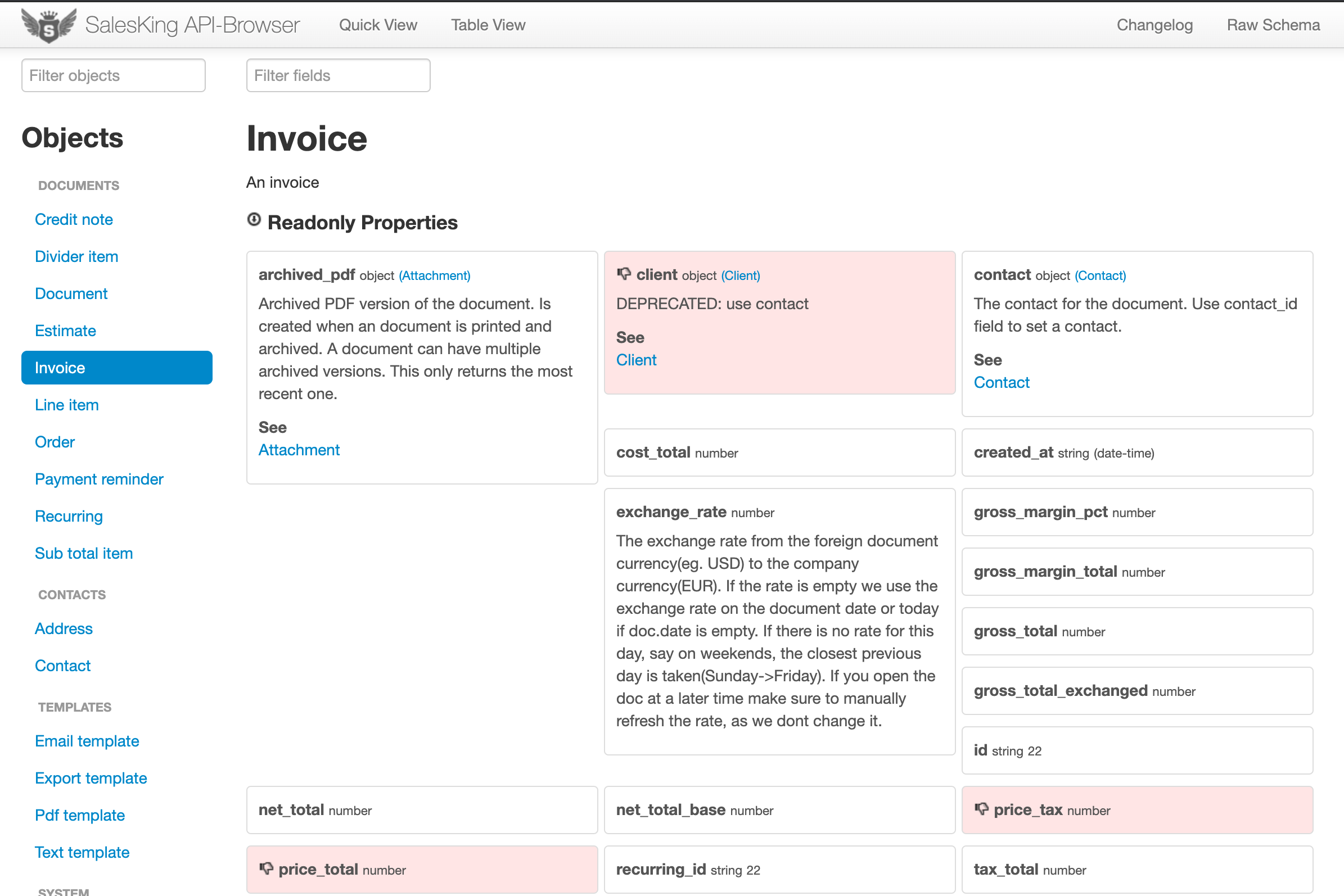
Task: Select Sub total item in sidebar
Action: (x=83, y=553)
